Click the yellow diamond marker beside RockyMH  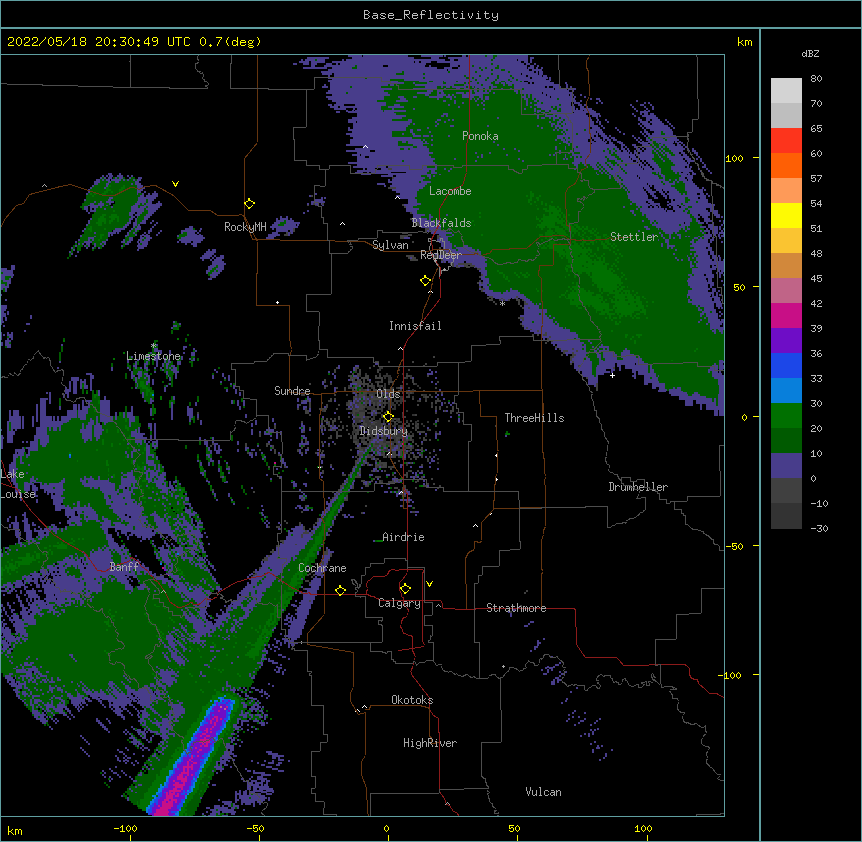coord(250,204)
